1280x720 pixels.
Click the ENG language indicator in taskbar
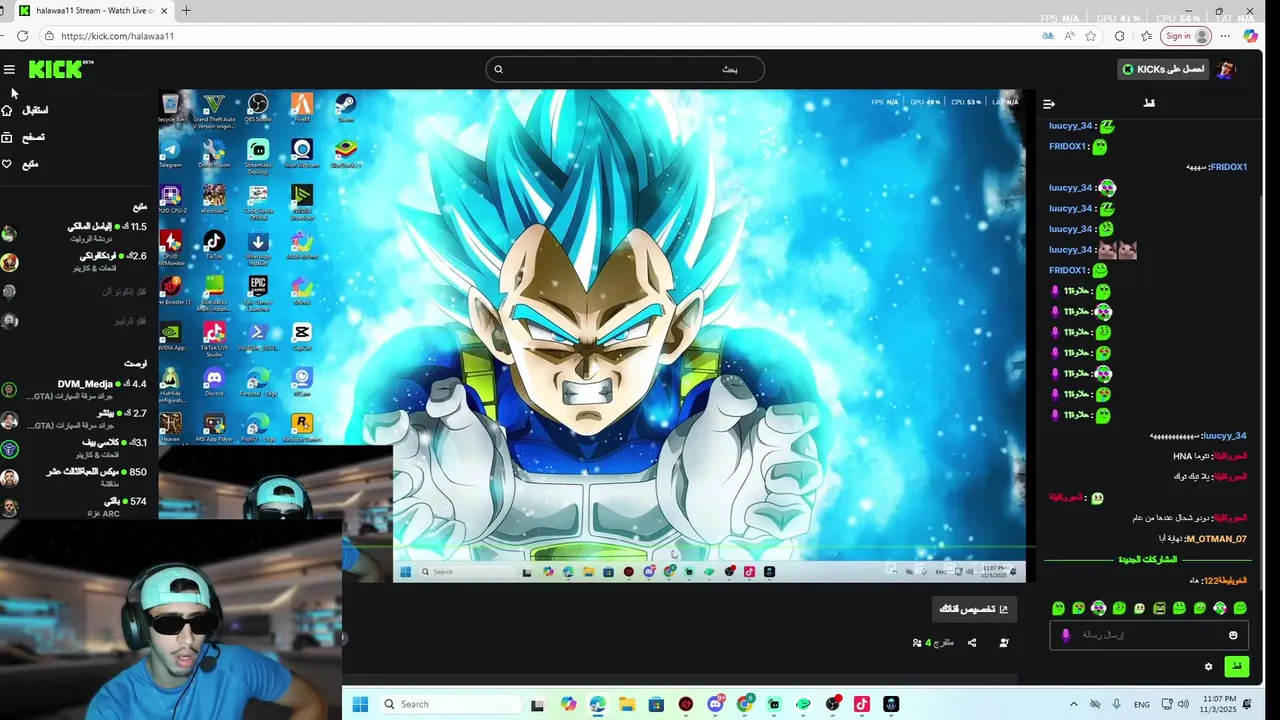click(1141, 704)
